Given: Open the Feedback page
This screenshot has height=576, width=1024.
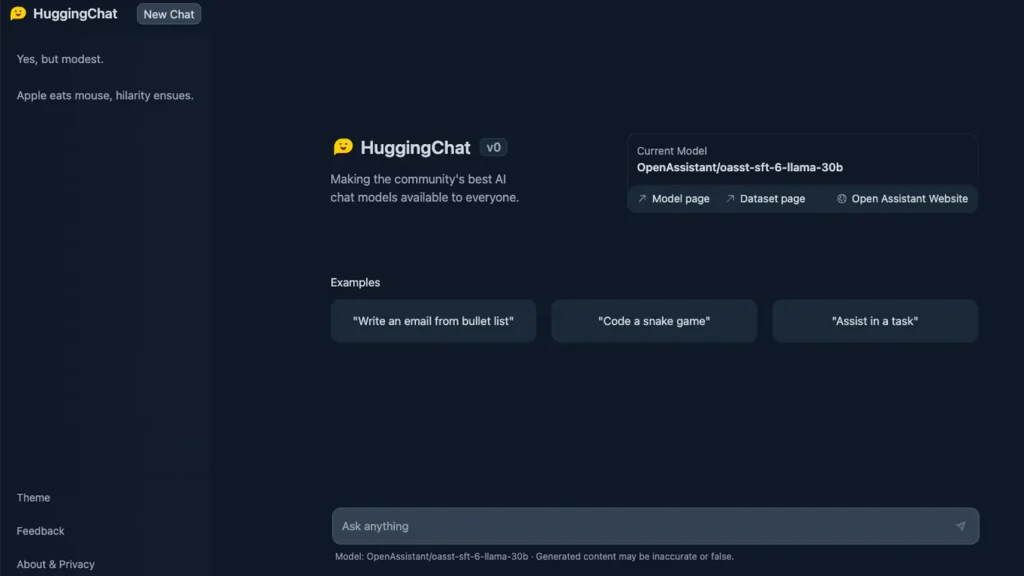Looking at the screenshot, I should click(40, 531).
